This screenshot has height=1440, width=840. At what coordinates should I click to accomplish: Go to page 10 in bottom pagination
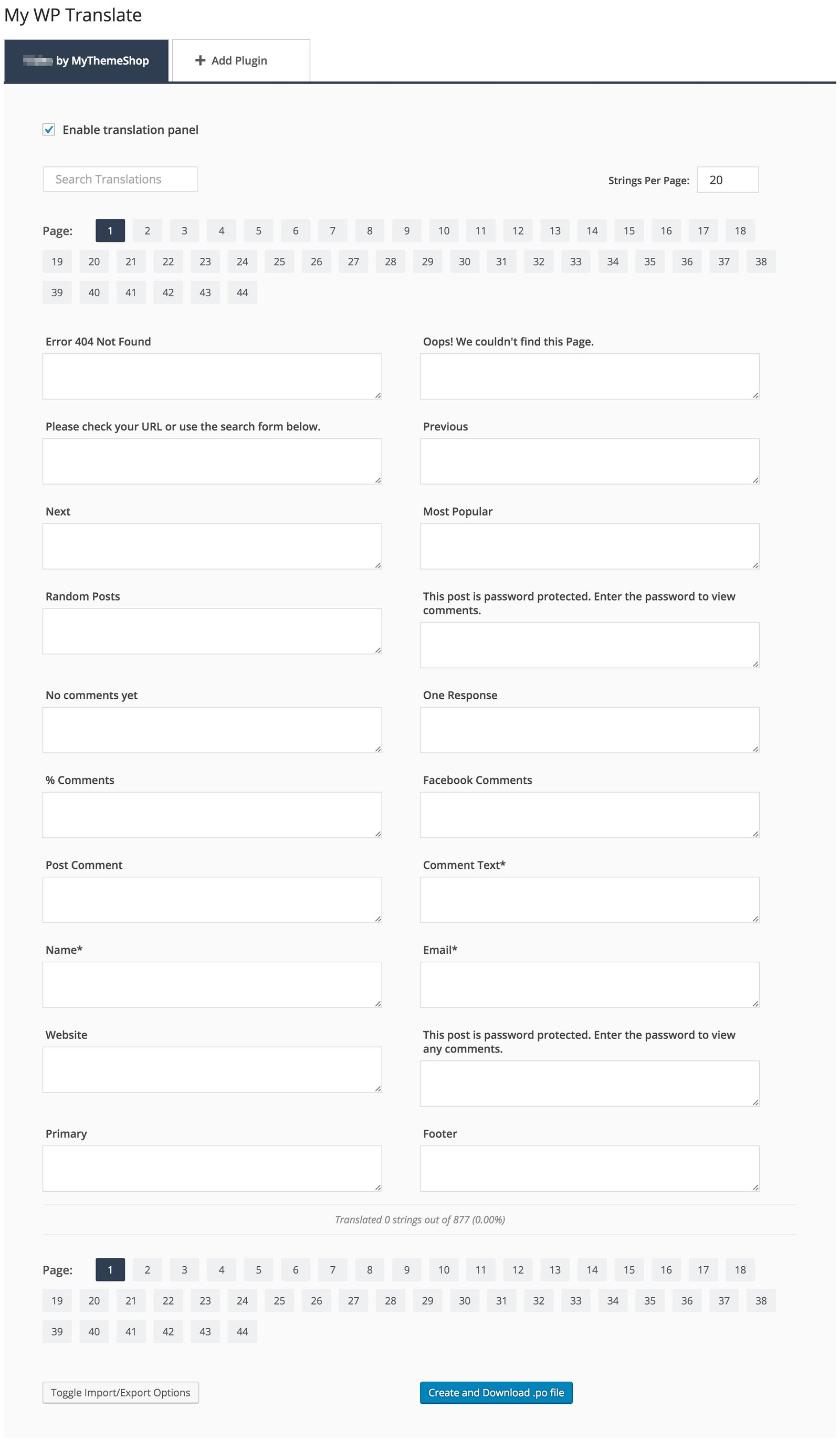click(444, 1270)
